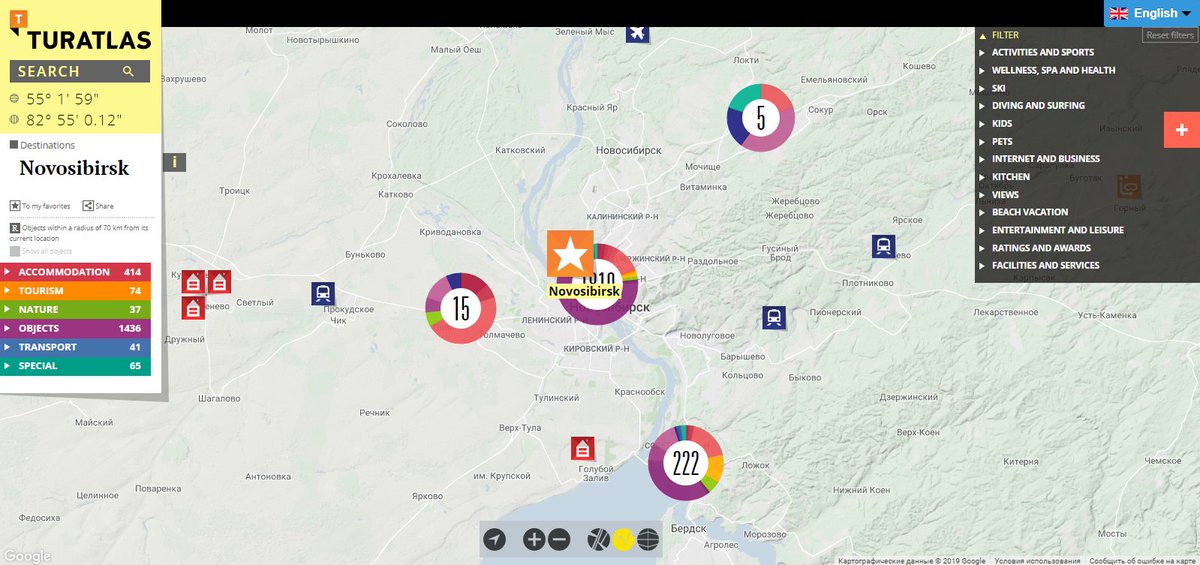Zoom in with the plus button
Image resolution: width=1200 pixels, height=565 pixels.
pyautogui.click(x=534, y=540)
